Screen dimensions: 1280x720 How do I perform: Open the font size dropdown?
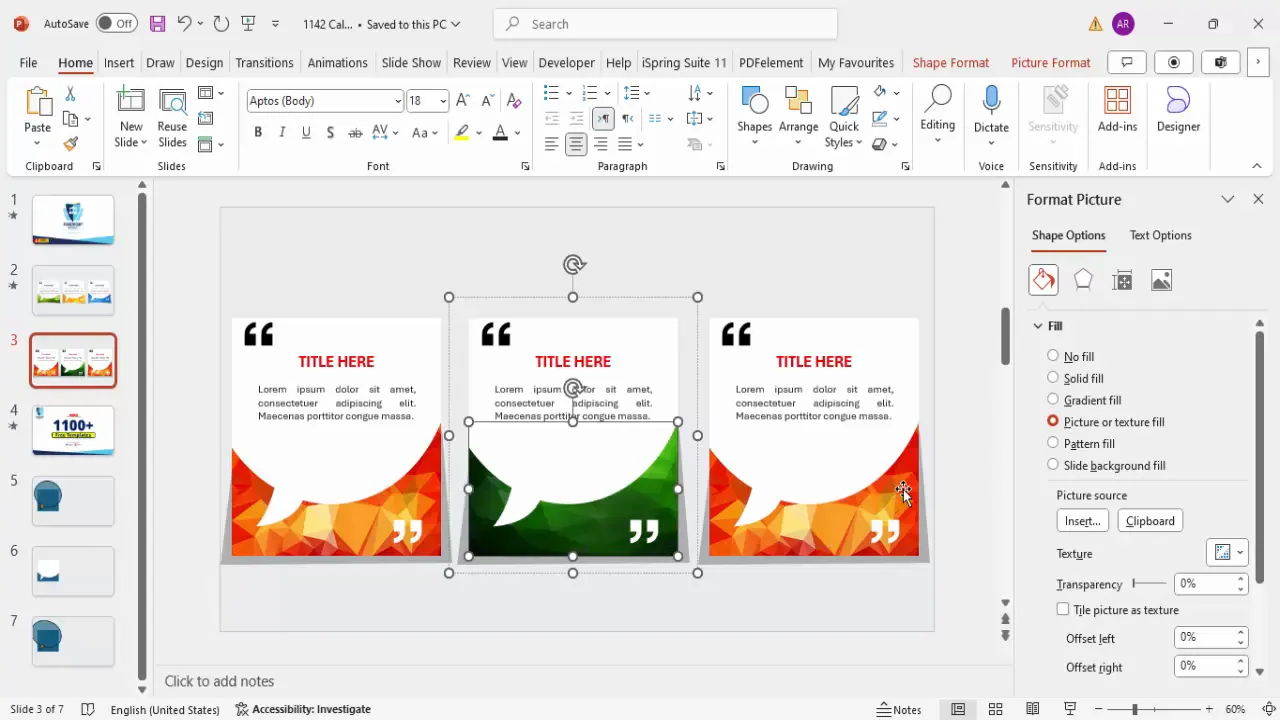[442, 101]
